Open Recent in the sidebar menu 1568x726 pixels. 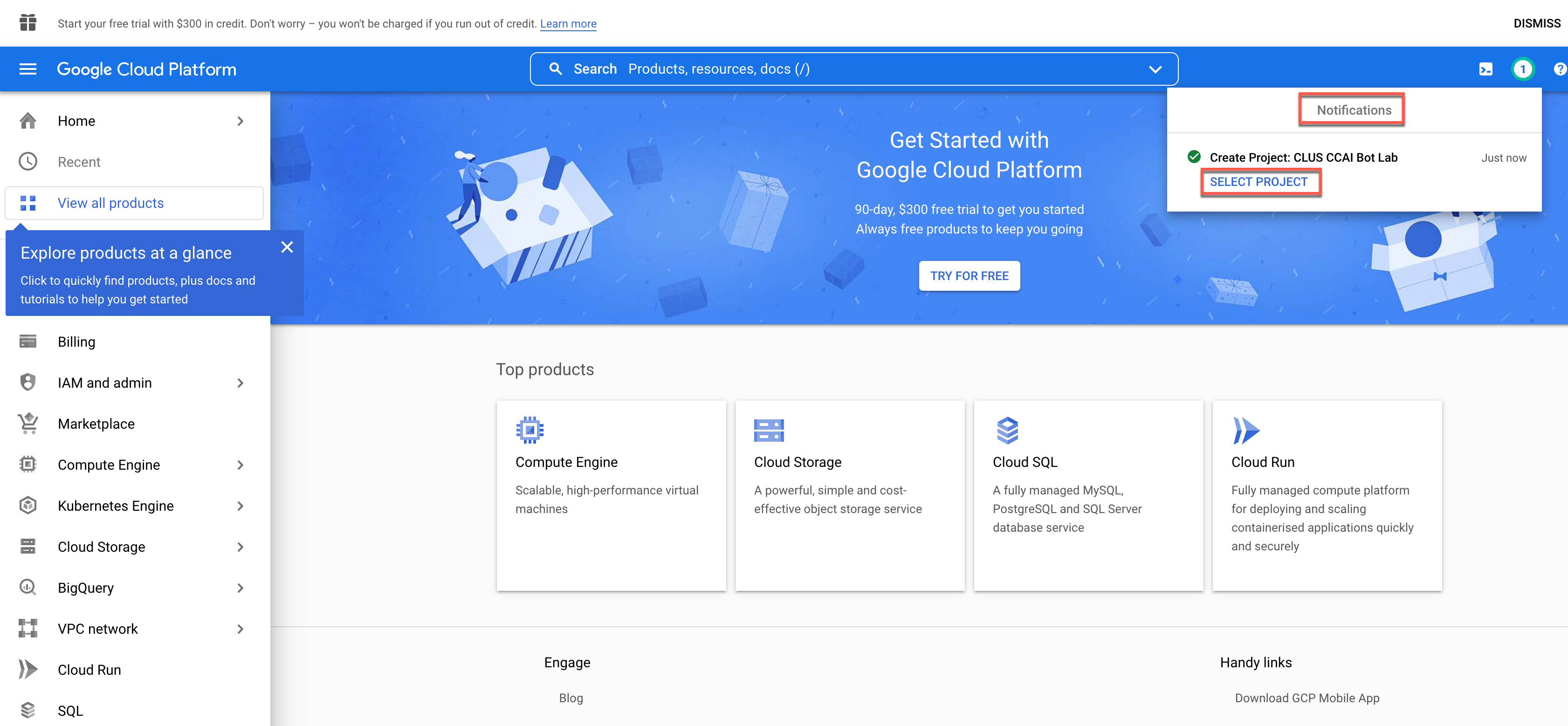[135, 162]
